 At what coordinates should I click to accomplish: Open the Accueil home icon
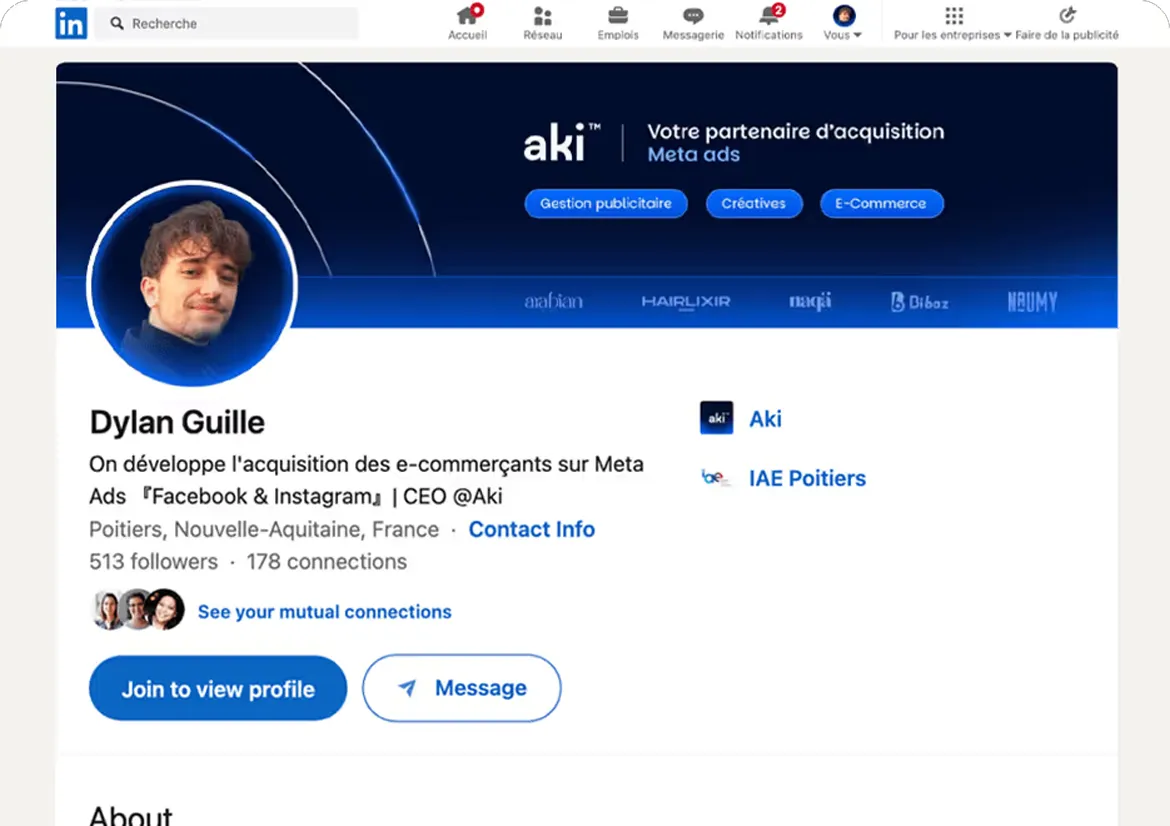coord(468,15)
